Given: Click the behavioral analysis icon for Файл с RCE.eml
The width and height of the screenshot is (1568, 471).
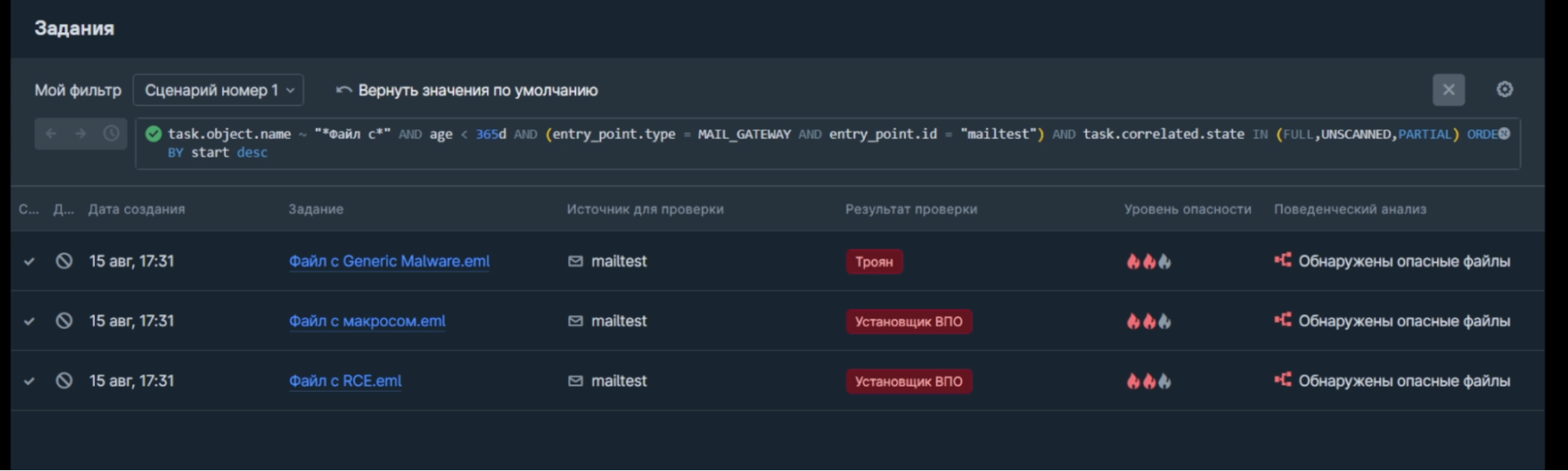Looking at the screenshot, I should coord(1282,380).
